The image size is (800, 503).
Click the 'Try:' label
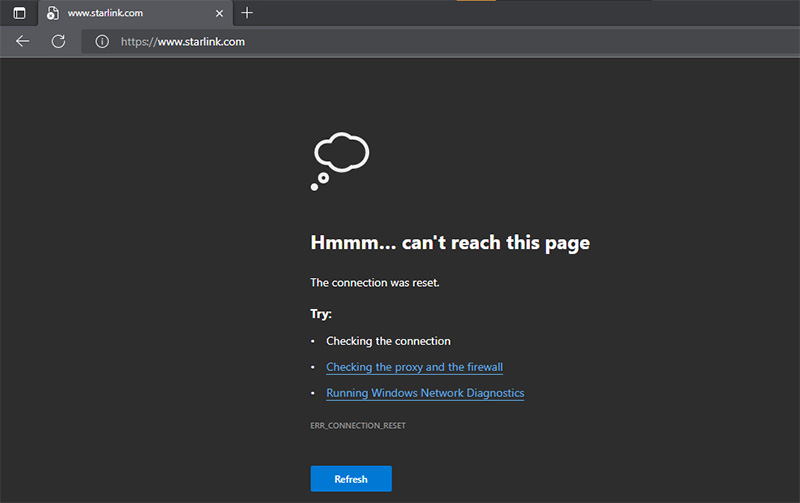tap(321, 313)
